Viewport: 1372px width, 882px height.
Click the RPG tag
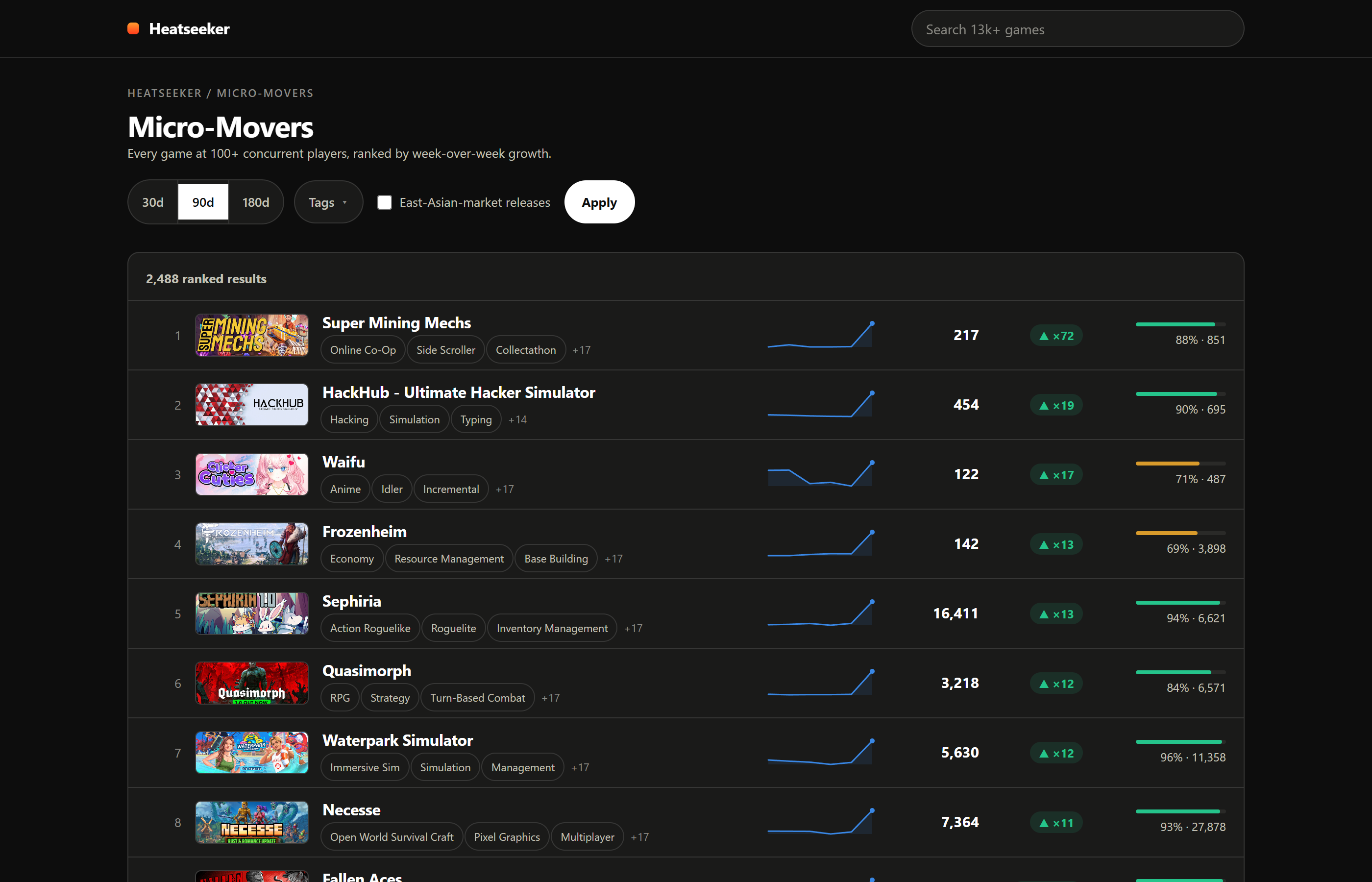pyautogui.click(x=340, y=698)
